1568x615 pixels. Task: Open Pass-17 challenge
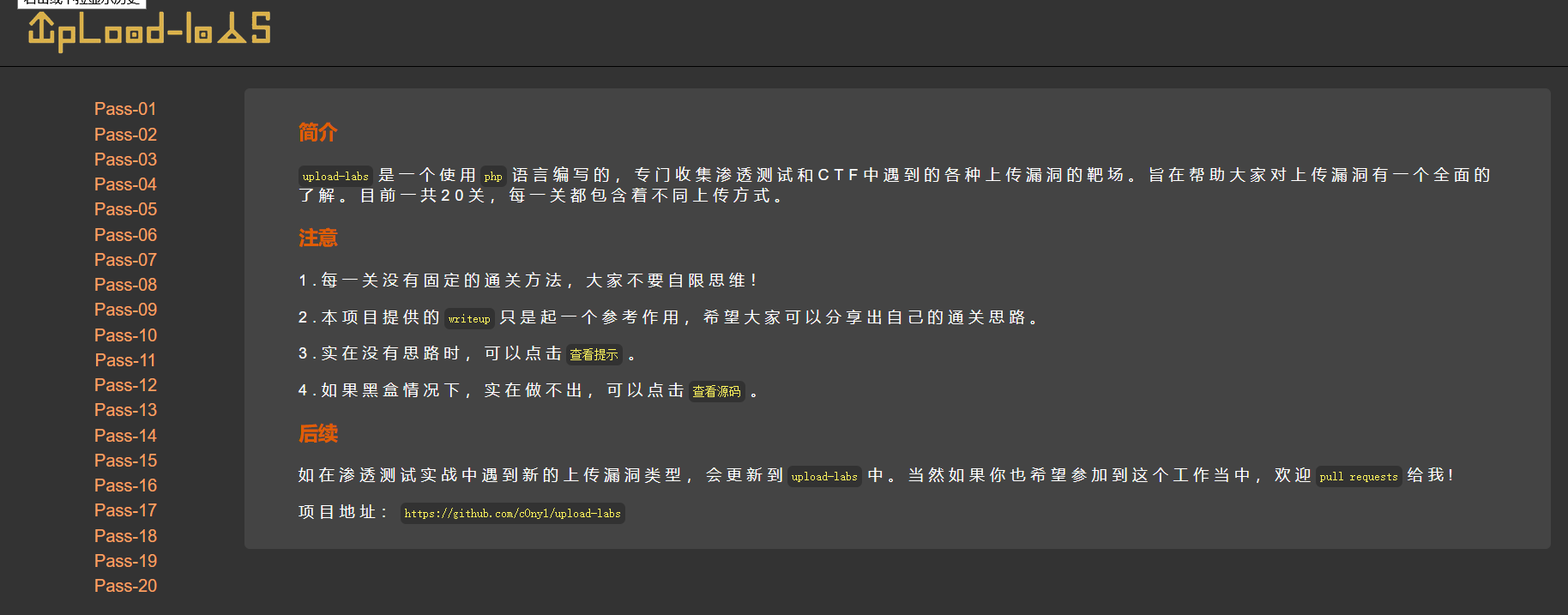[x=125, y=510]
